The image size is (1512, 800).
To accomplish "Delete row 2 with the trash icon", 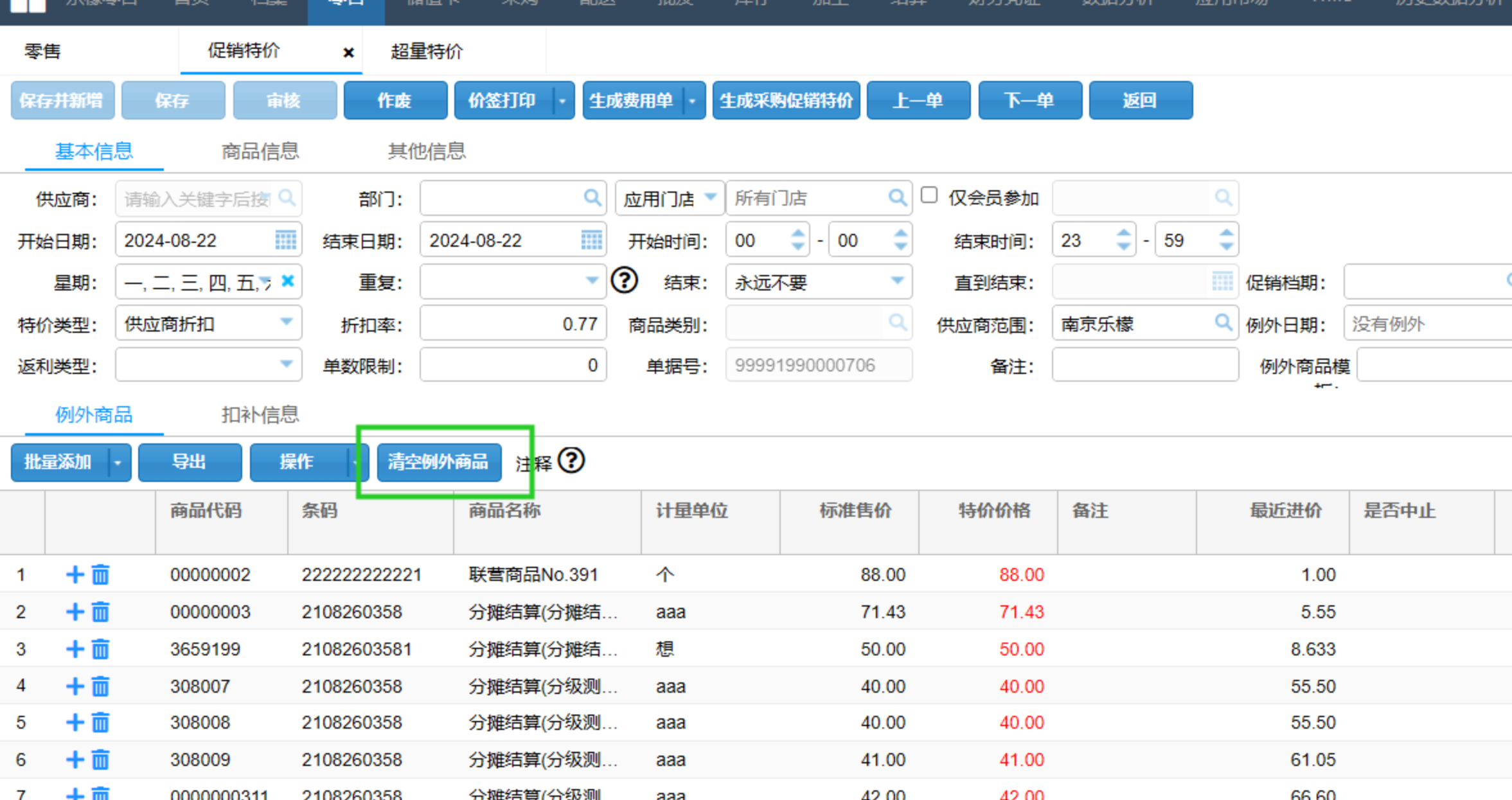I will [x=100, y=612].
